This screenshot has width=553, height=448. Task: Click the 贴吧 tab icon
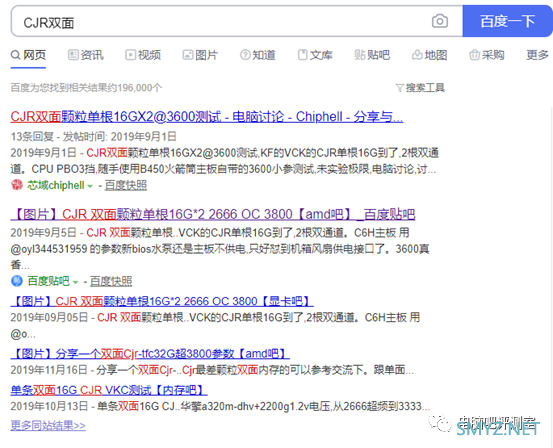(359, 55)
